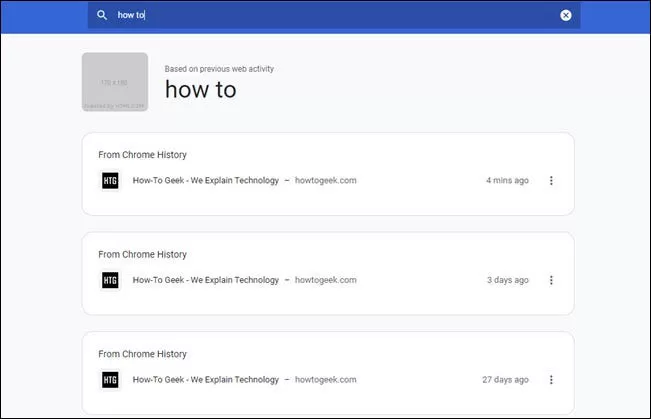Clear the search with the X button
Screen dimensions: 651x419
point(565,15)
